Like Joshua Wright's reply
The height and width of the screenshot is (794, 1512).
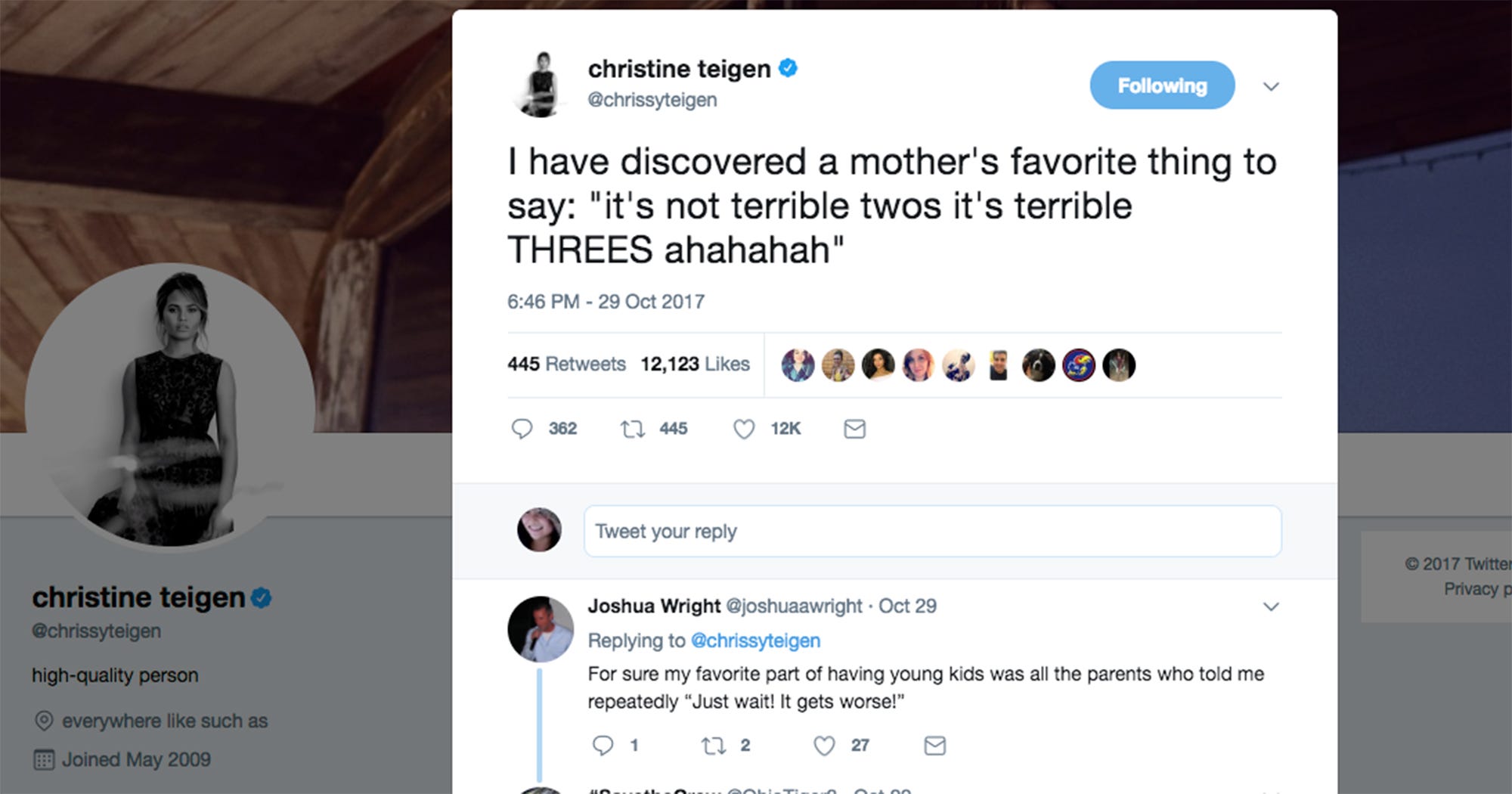pyautogui.click(x=825, y=745)
